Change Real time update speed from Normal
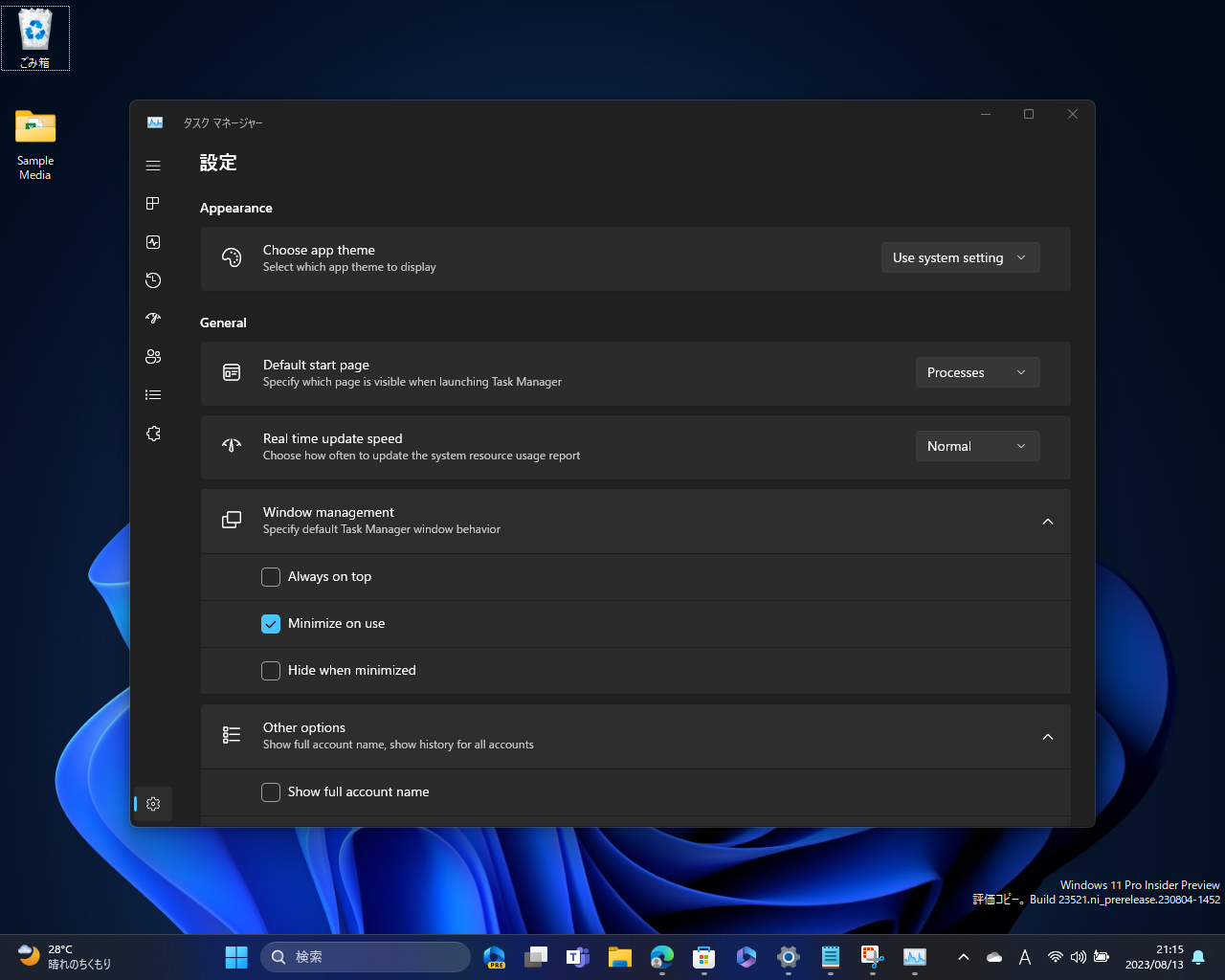Viewport: 1225px width, 980px height. pos(977,446)
